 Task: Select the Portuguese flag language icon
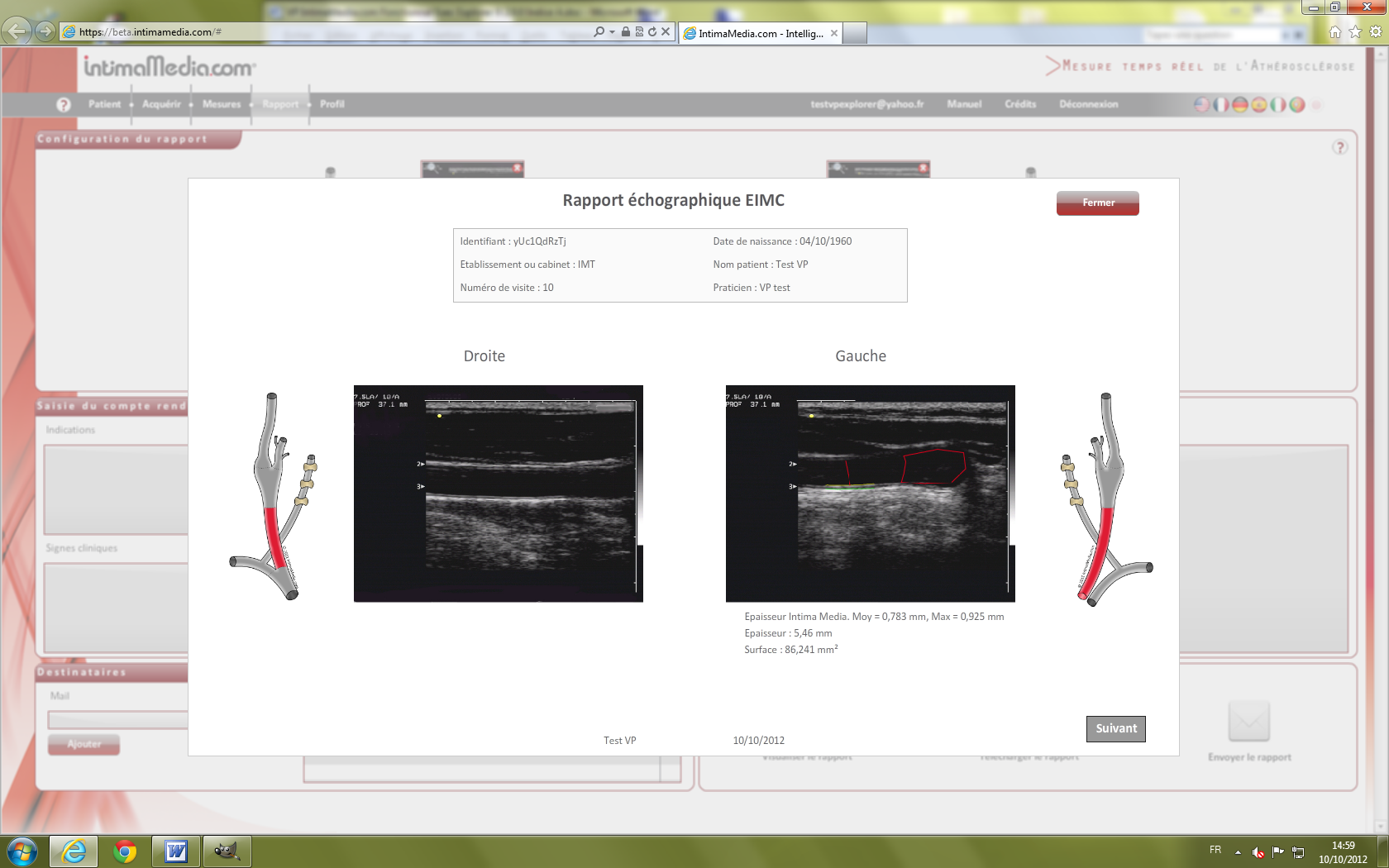1296,105
